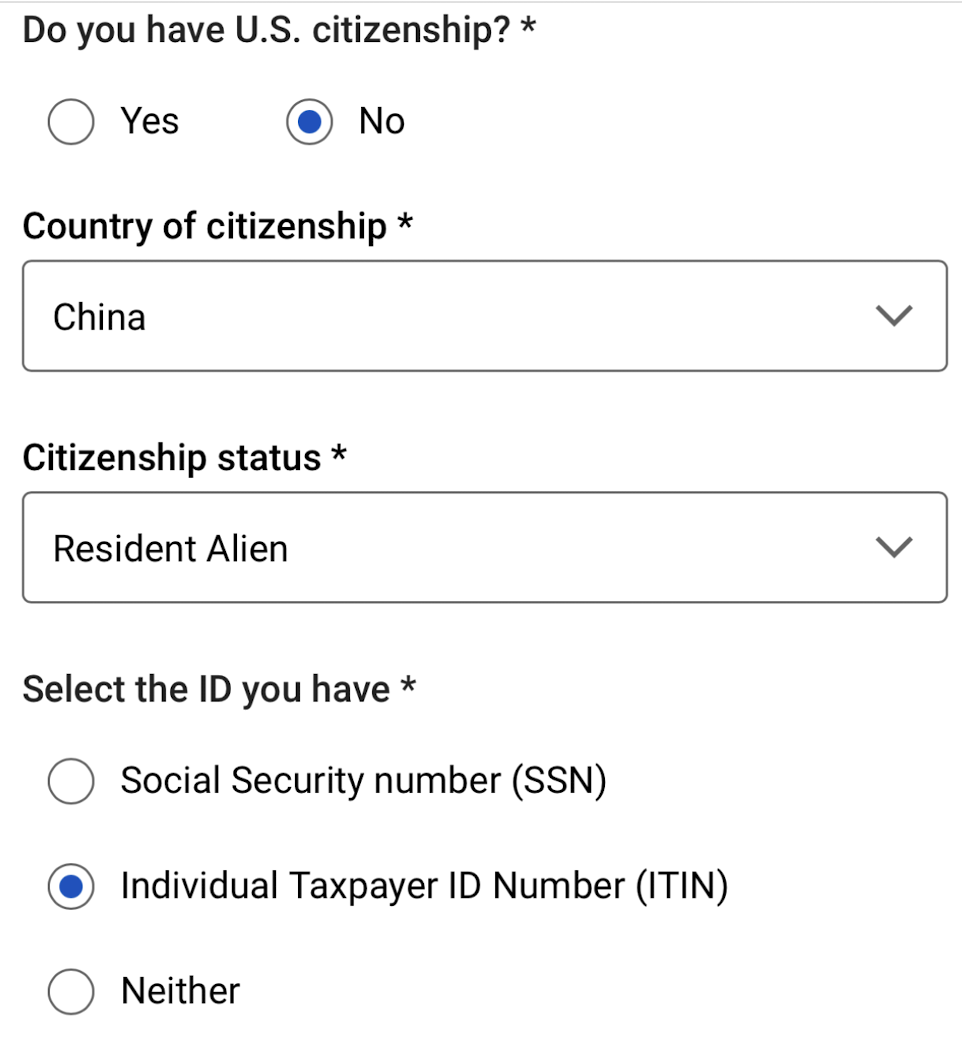Viewport: 962px width, 1048px height.
Task: Click the ITIN option label text
Action: click(425, 886)
